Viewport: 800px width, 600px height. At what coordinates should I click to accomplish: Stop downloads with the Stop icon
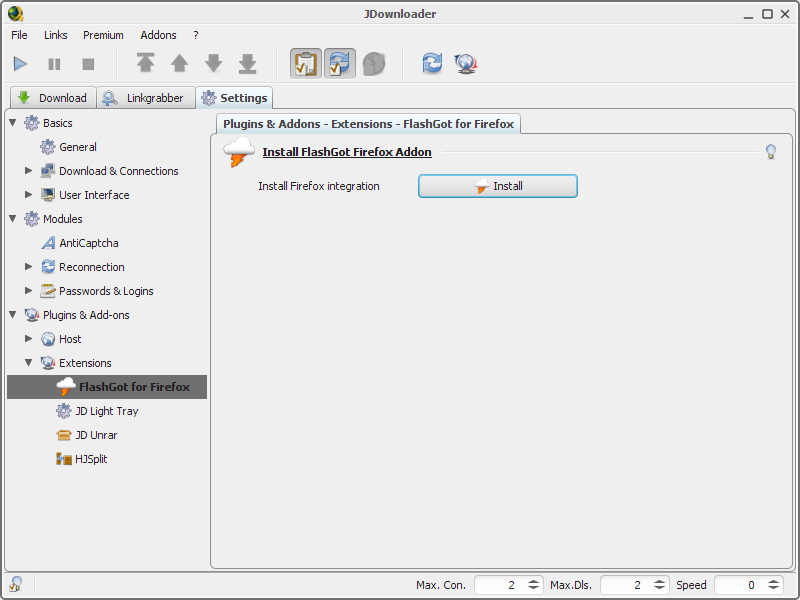(x=88, y=63)
